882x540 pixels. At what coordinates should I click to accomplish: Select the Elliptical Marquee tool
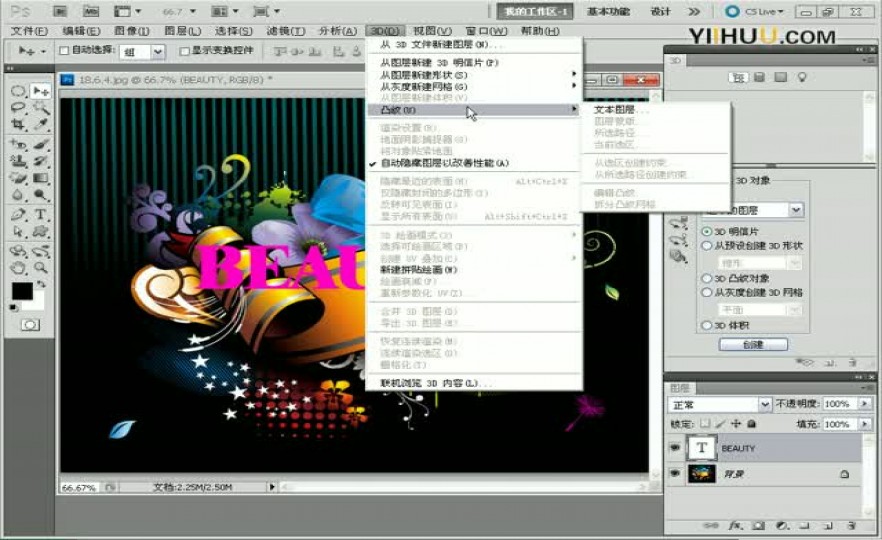pyautogui.click(x=18, y=91)
